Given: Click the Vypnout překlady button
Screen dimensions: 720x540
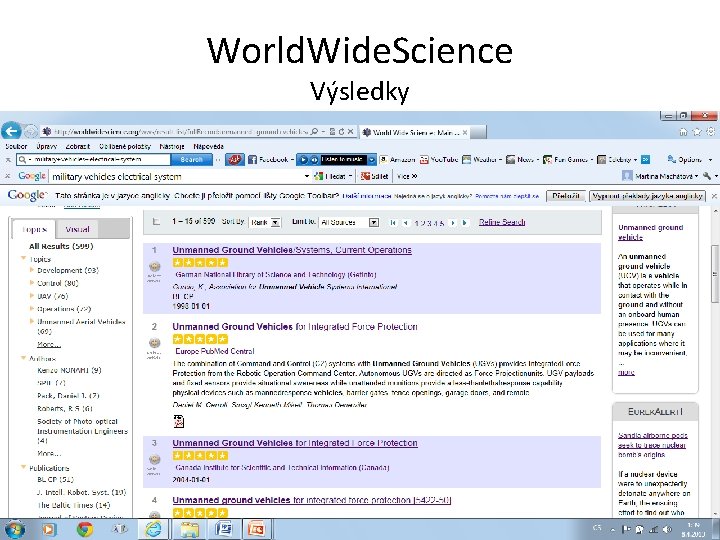Looking at the screenshot, I should (x=647, y=196).
